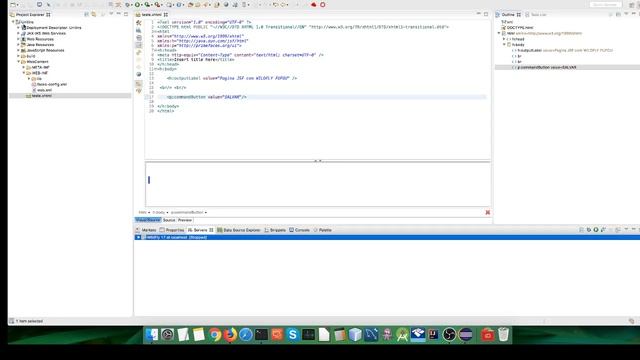The image size is (640, 360).
Task: Expand the Deployment Descriptor node
Action: [x=18, y=28]
